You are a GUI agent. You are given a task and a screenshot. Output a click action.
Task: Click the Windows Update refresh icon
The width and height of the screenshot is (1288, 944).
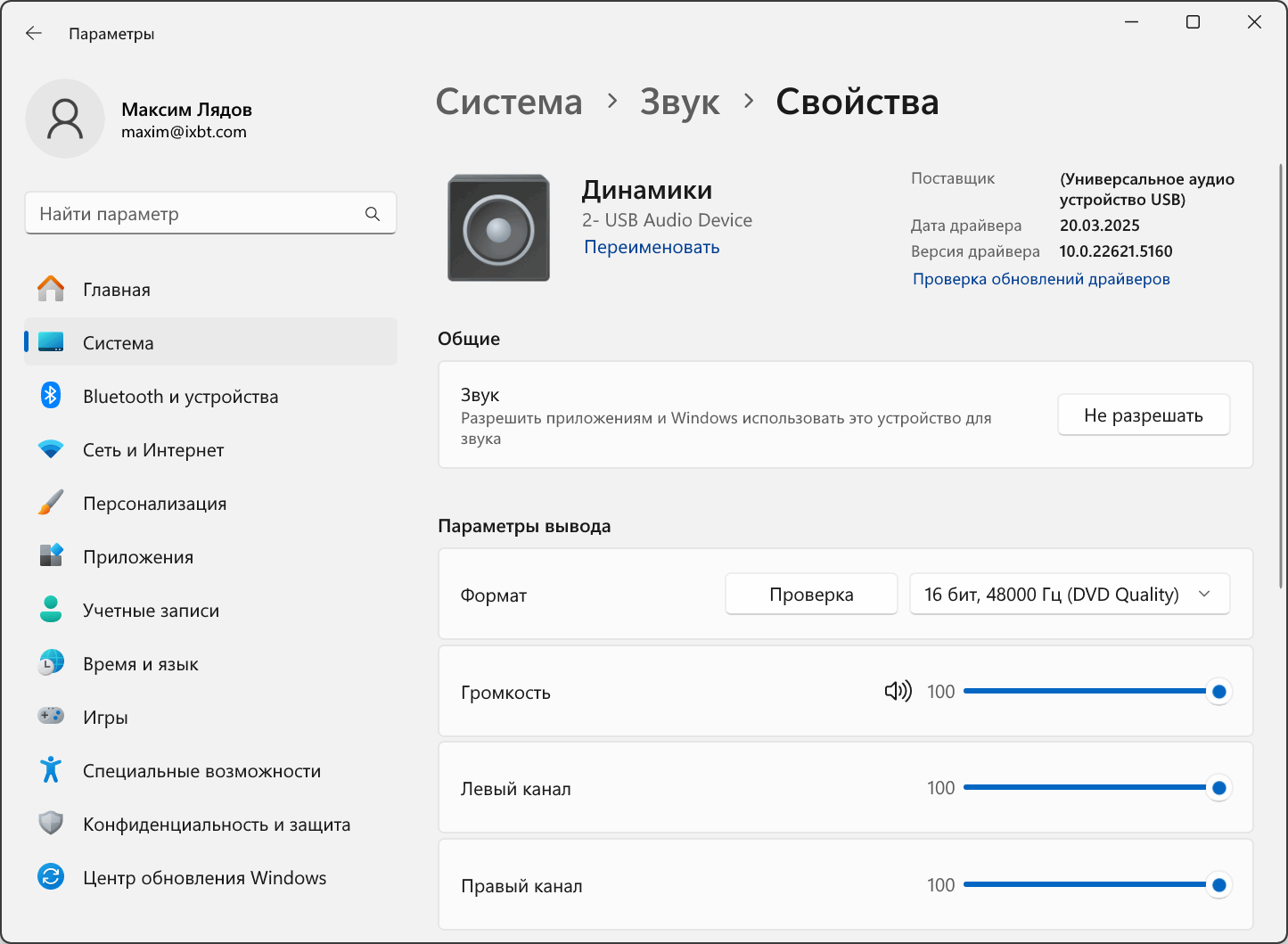[51, 877]
